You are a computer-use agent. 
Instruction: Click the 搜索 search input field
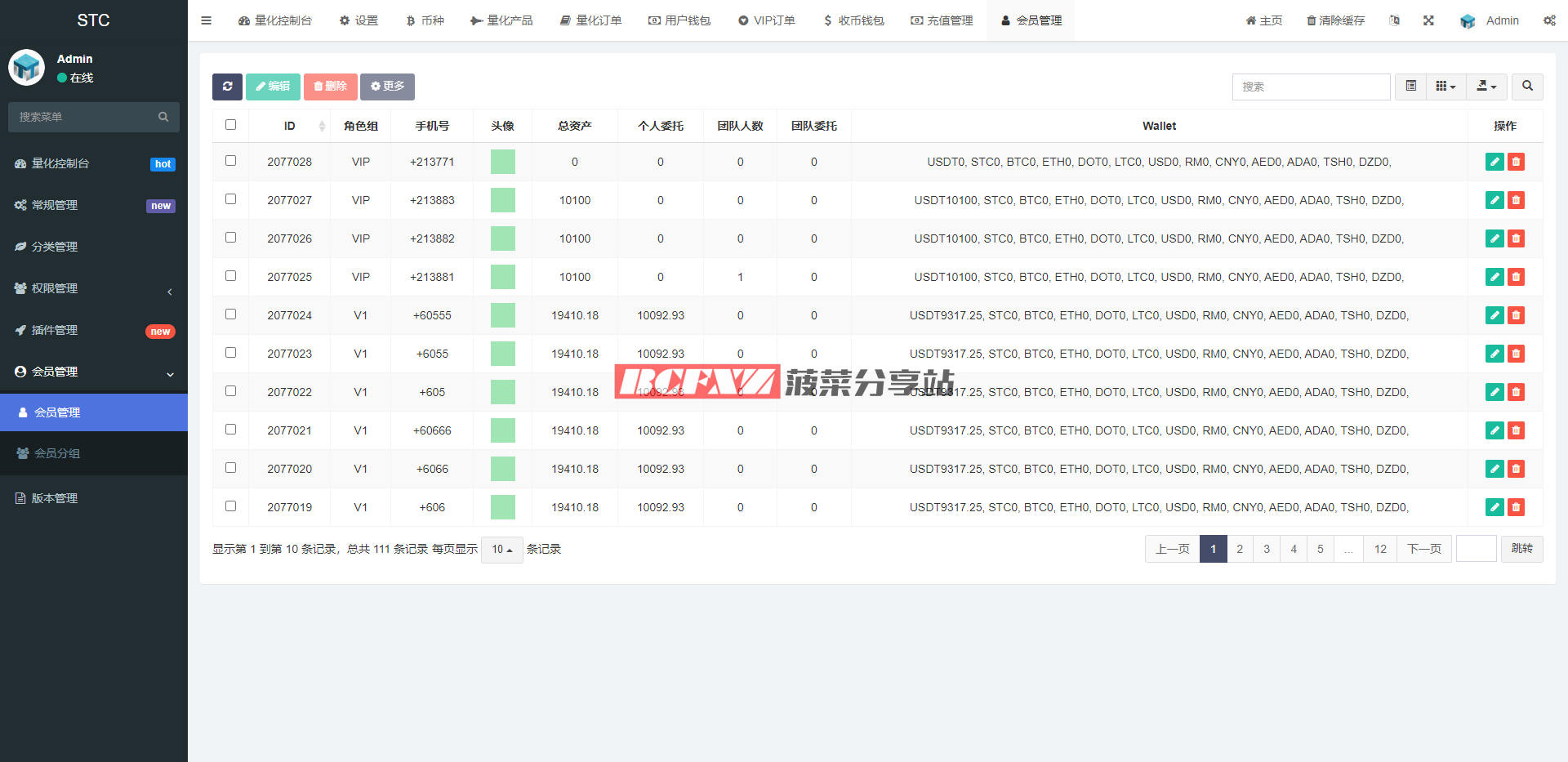pyautogui.click(x=1310, y=87)
